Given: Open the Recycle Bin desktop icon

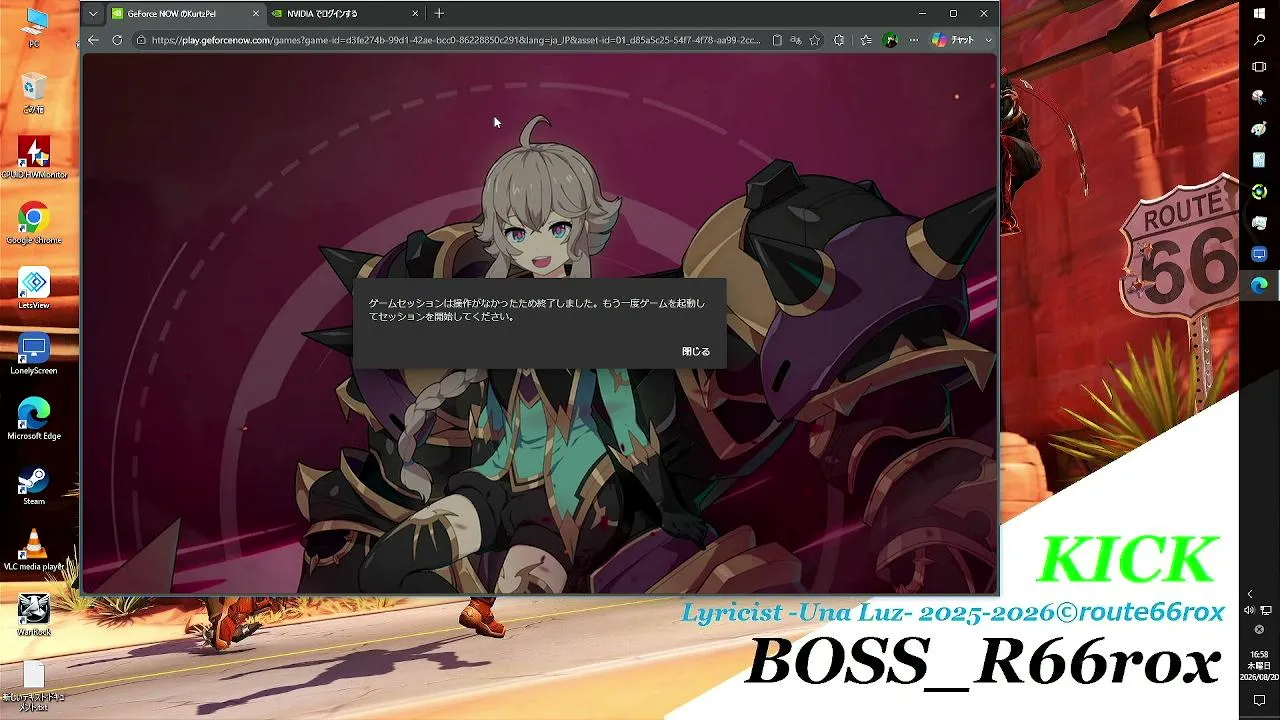Looking at the screenshot, I should click(x=34, y=92).
